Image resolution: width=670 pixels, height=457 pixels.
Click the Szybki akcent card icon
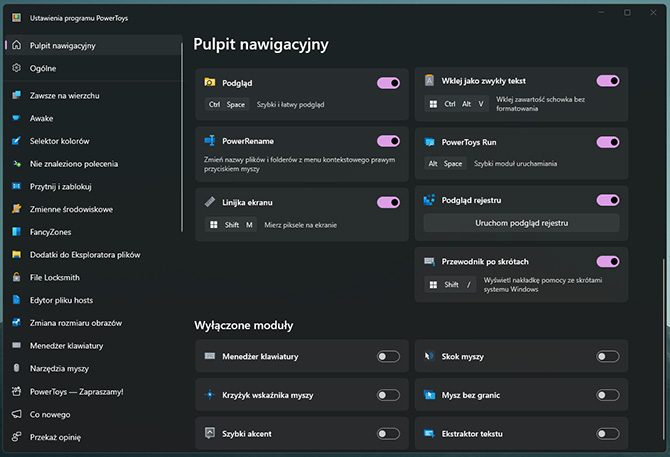pos(209,433)
